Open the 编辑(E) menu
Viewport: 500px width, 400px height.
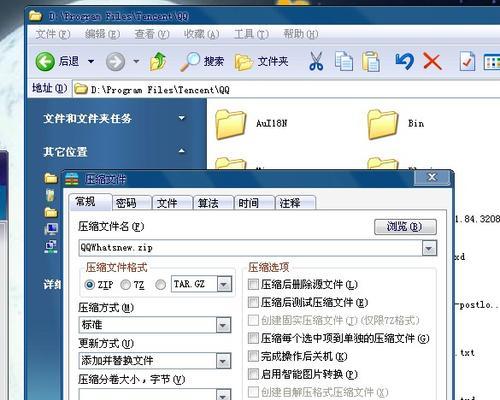tap(102, 34)
